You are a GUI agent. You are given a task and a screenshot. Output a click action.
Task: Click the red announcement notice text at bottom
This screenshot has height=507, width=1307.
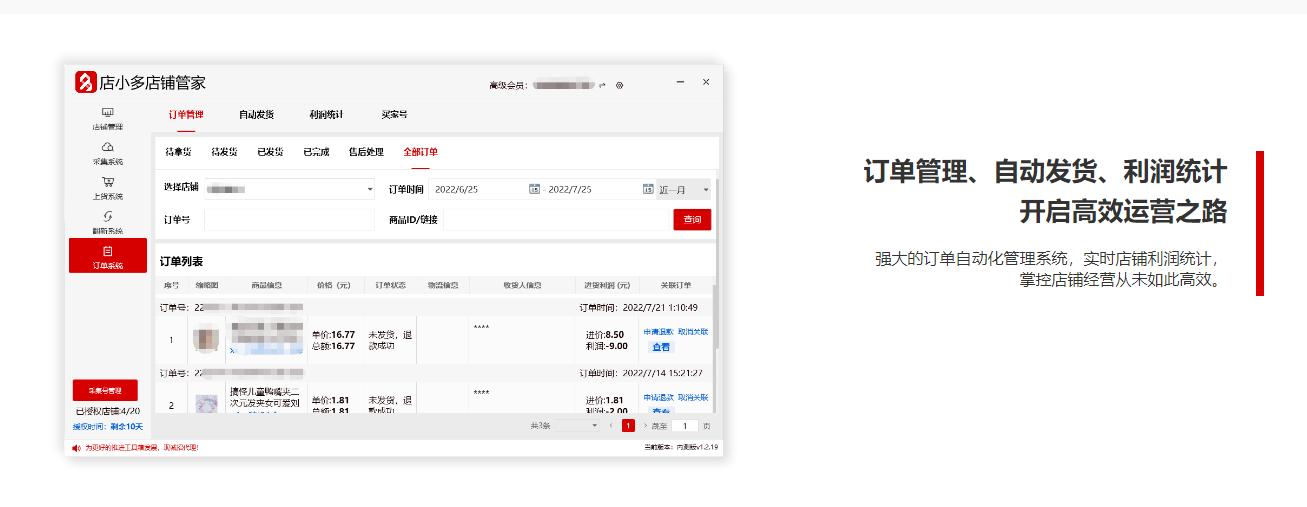pyautogui.click(x=141, y=447)
